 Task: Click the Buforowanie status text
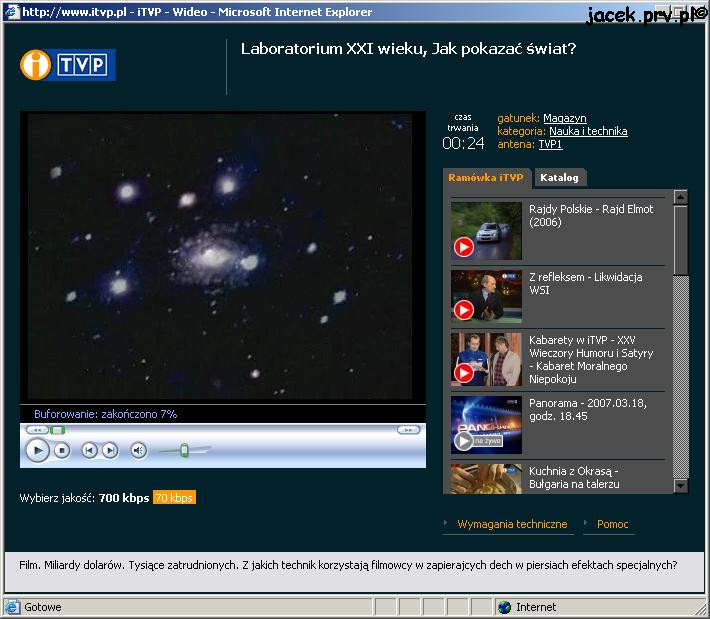(106, 414)
